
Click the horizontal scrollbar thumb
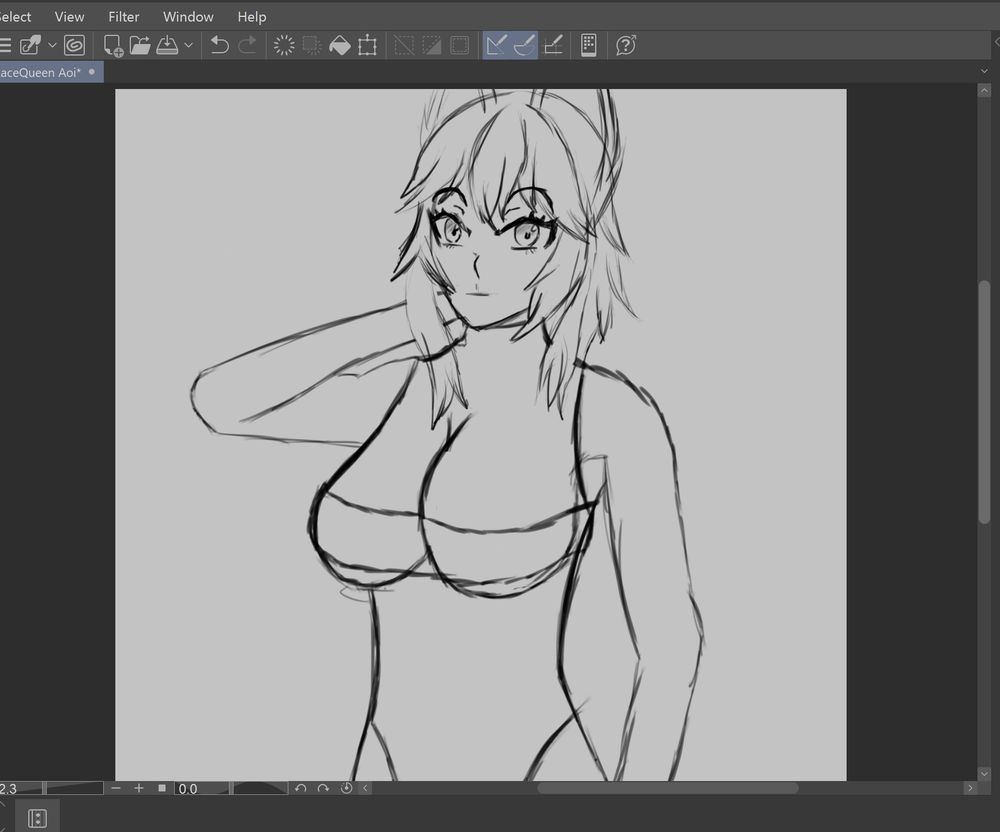pyautogui.click(x=668, y=789)
